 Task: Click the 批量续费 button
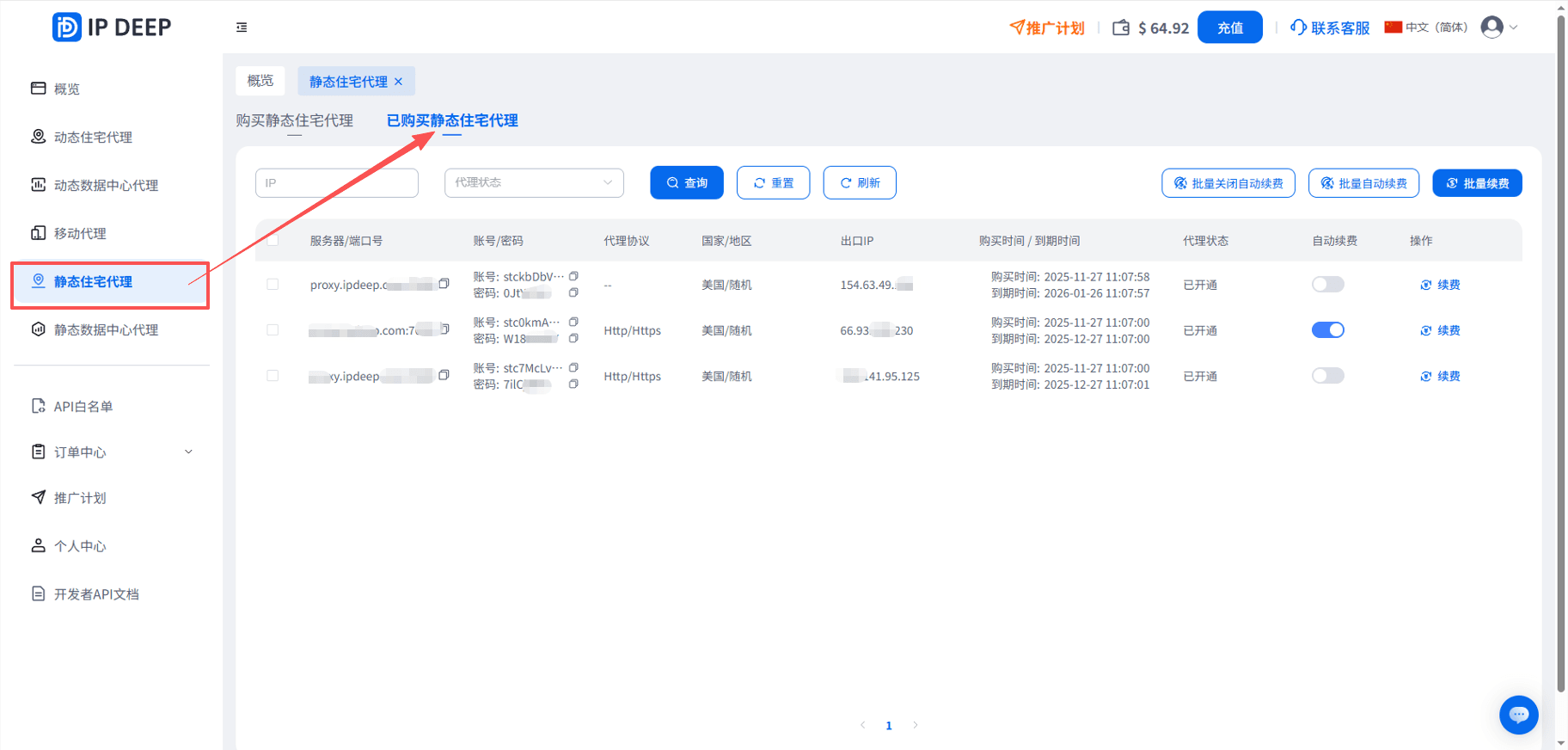1477,183
